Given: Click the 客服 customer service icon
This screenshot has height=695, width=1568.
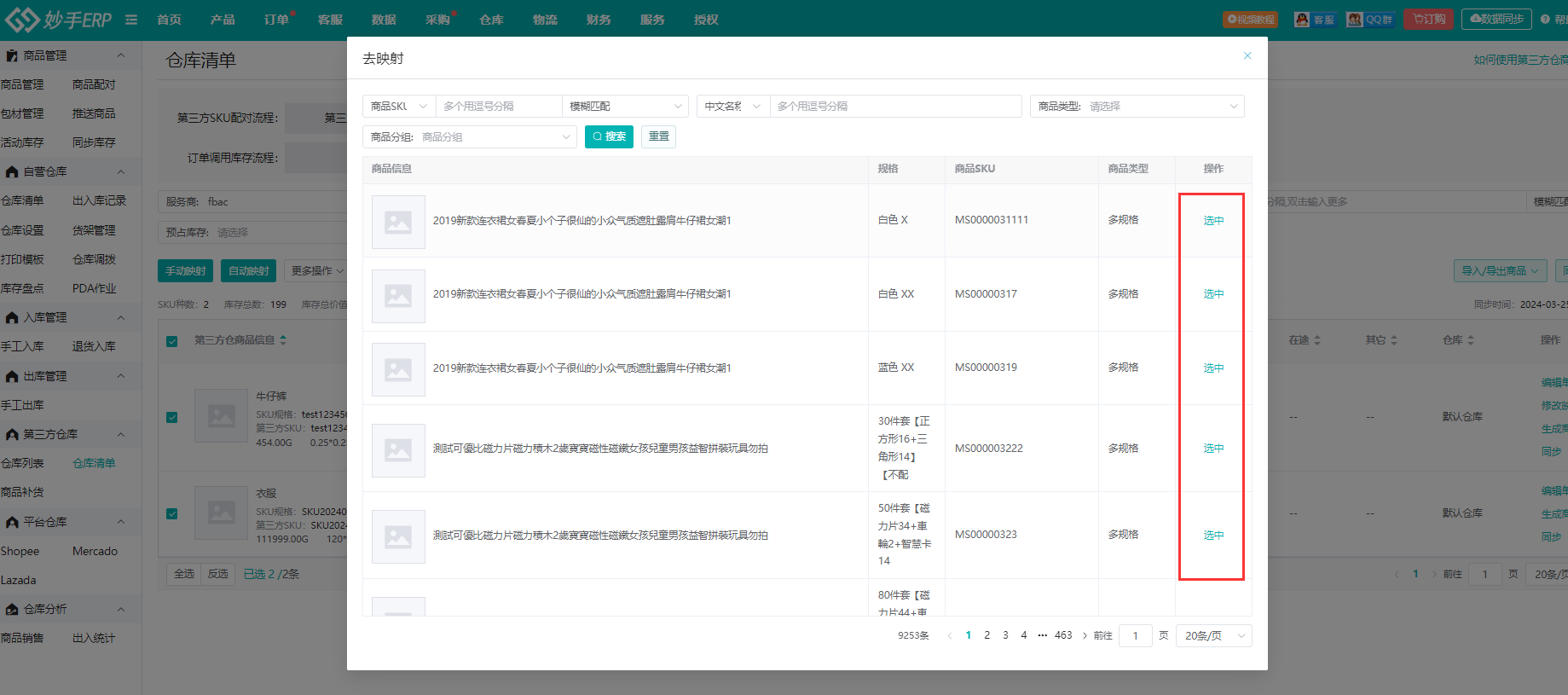Looking at the screenshot, I should tap(1315, 20).
